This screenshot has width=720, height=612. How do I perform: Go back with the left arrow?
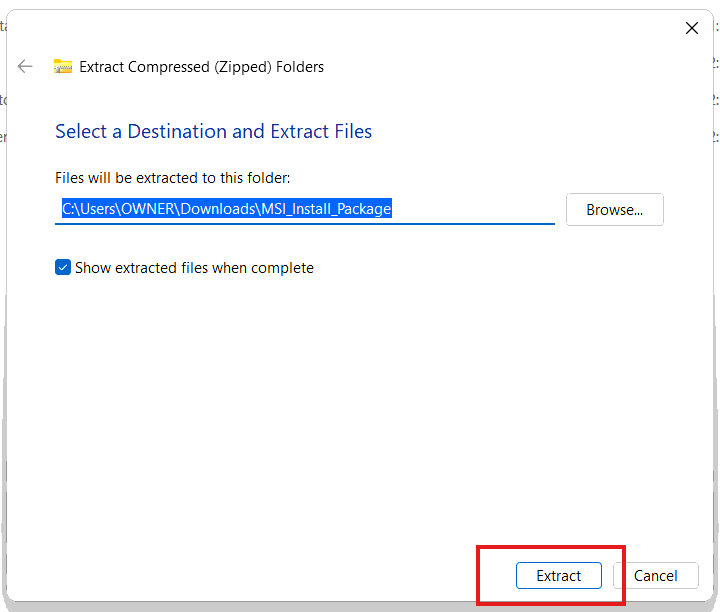(25, 67)
